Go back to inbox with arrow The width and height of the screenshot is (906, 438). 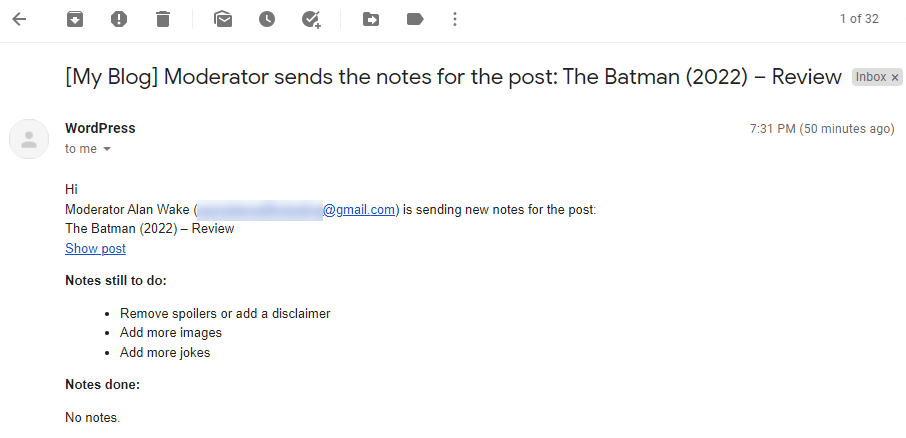coord(19,19)
